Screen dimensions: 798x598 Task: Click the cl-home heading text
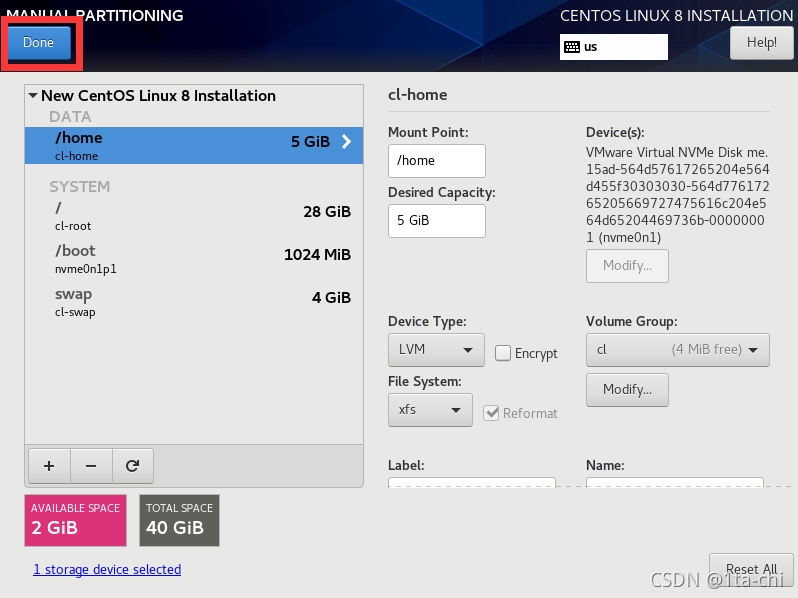point(417,95)
